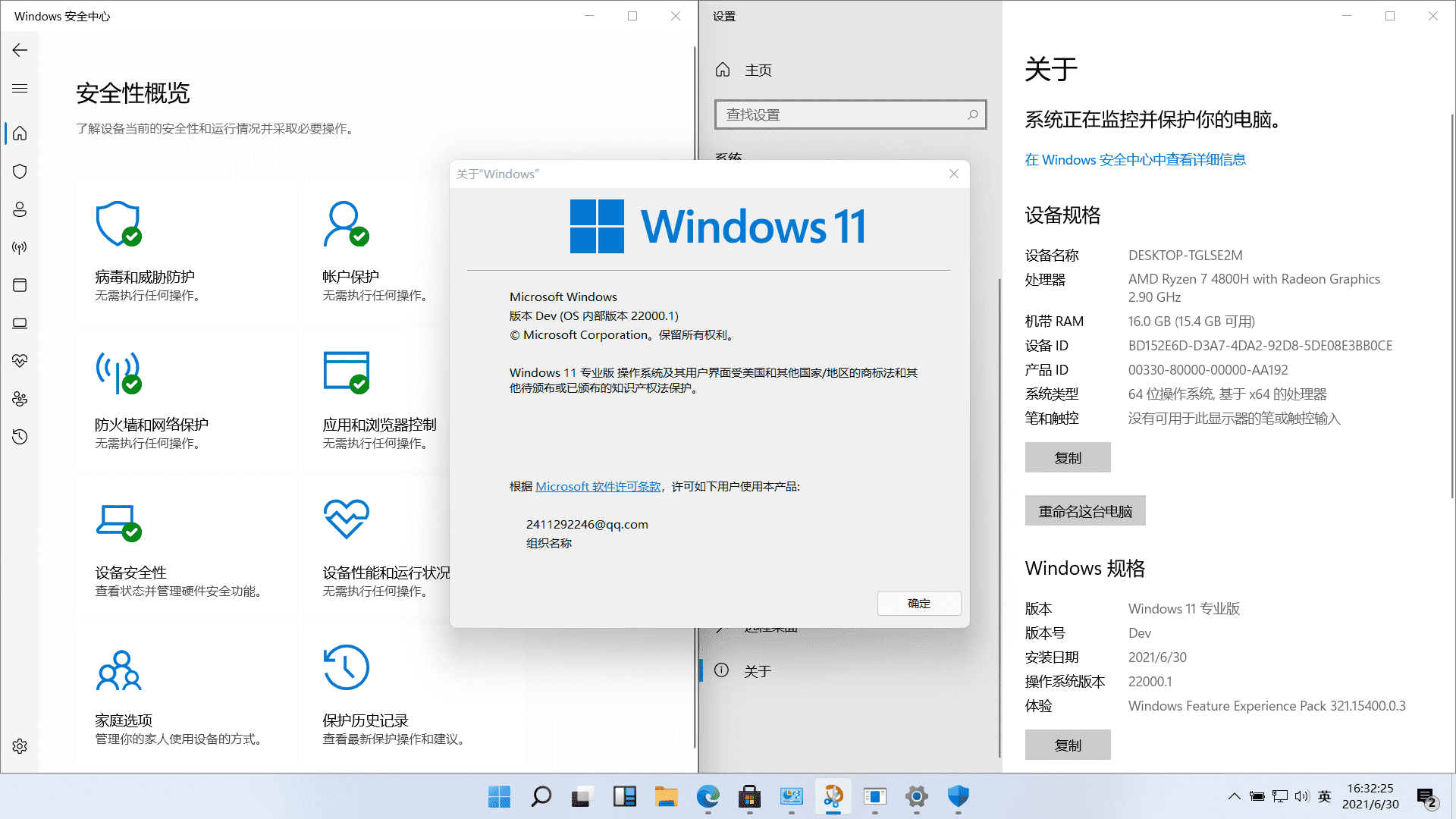Screen dimensions: 1456x819
Task: Open Protection history sidebar clock icon
Action: coord(20,437)
